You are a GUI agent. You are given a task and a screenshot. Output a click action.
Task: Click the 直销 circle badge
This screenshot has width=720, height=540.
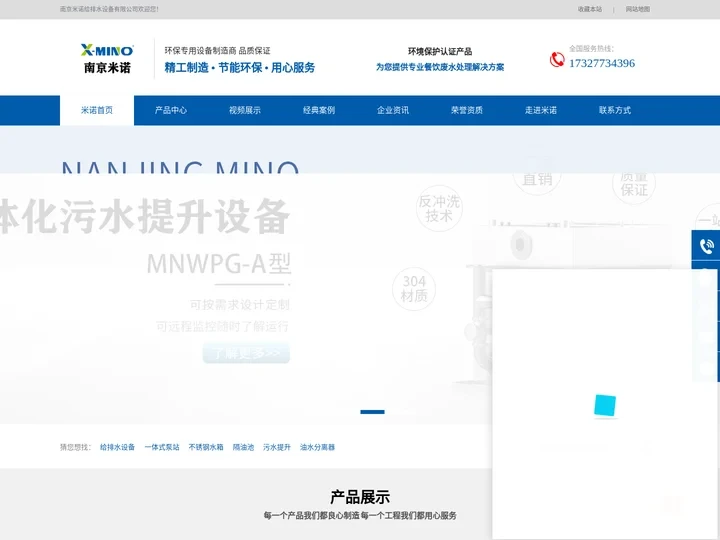[537, 178]
